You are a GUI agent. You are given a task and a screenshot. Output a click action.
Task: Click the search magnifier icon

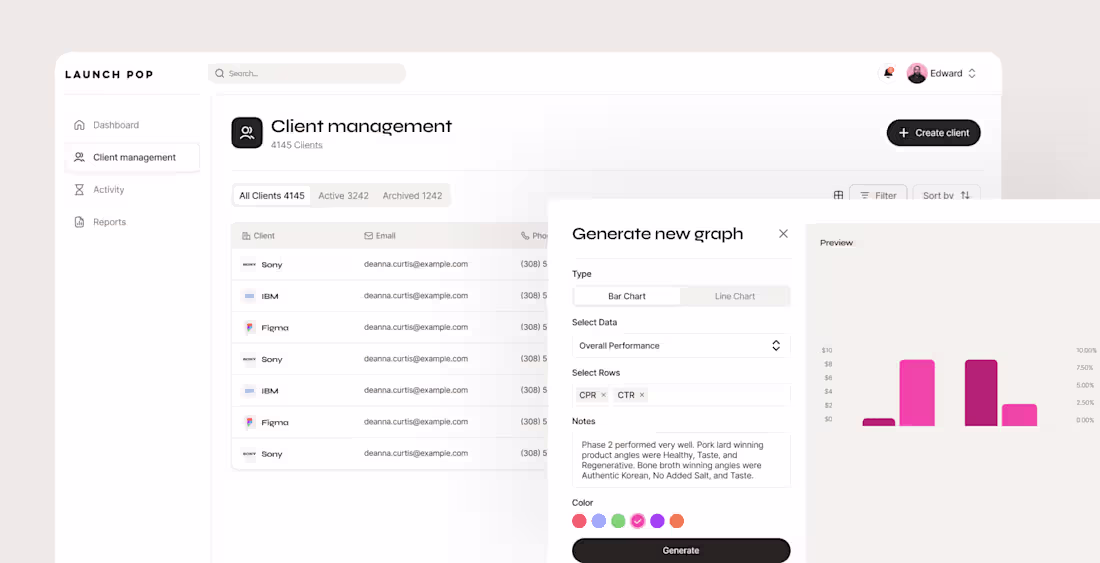220,73
